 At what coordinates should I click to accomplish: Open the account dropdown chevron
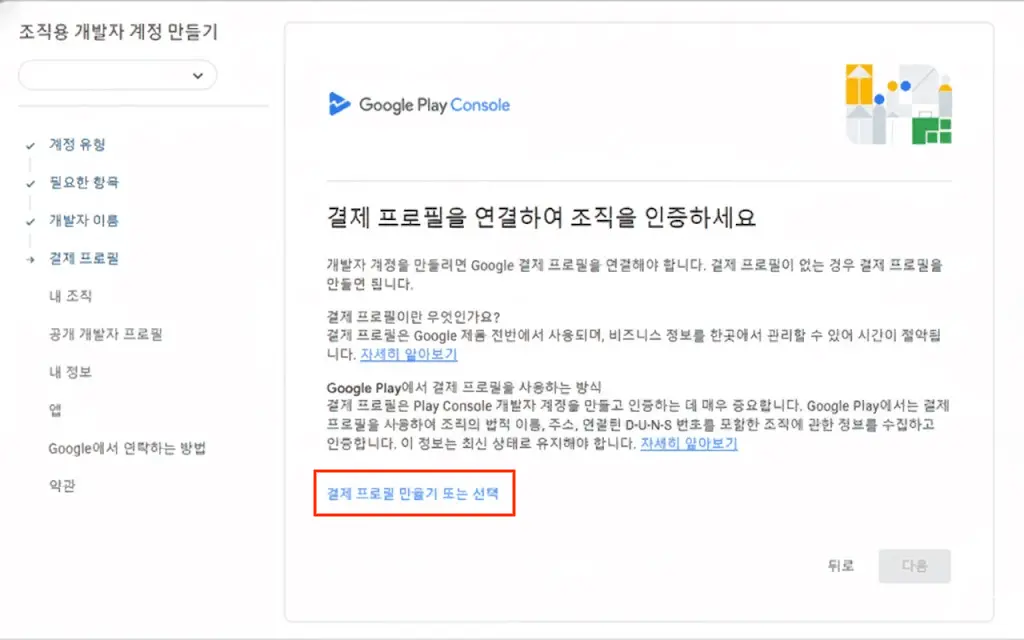point(198,76)
